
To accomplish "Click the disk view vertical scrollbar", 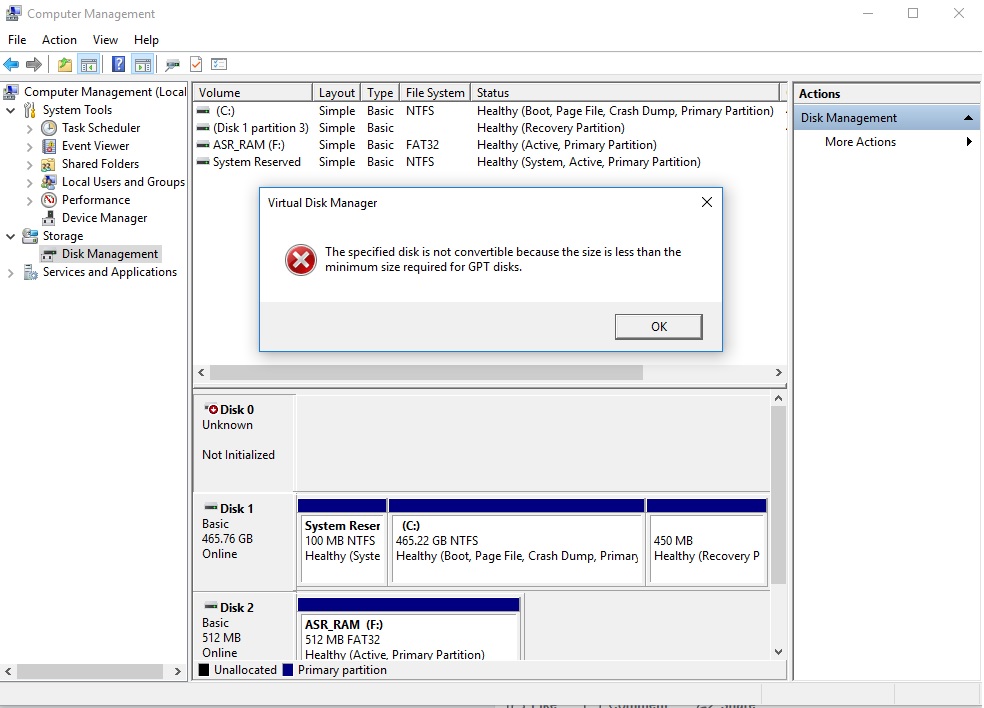I will pyautogui.click(x=778, y=495).
